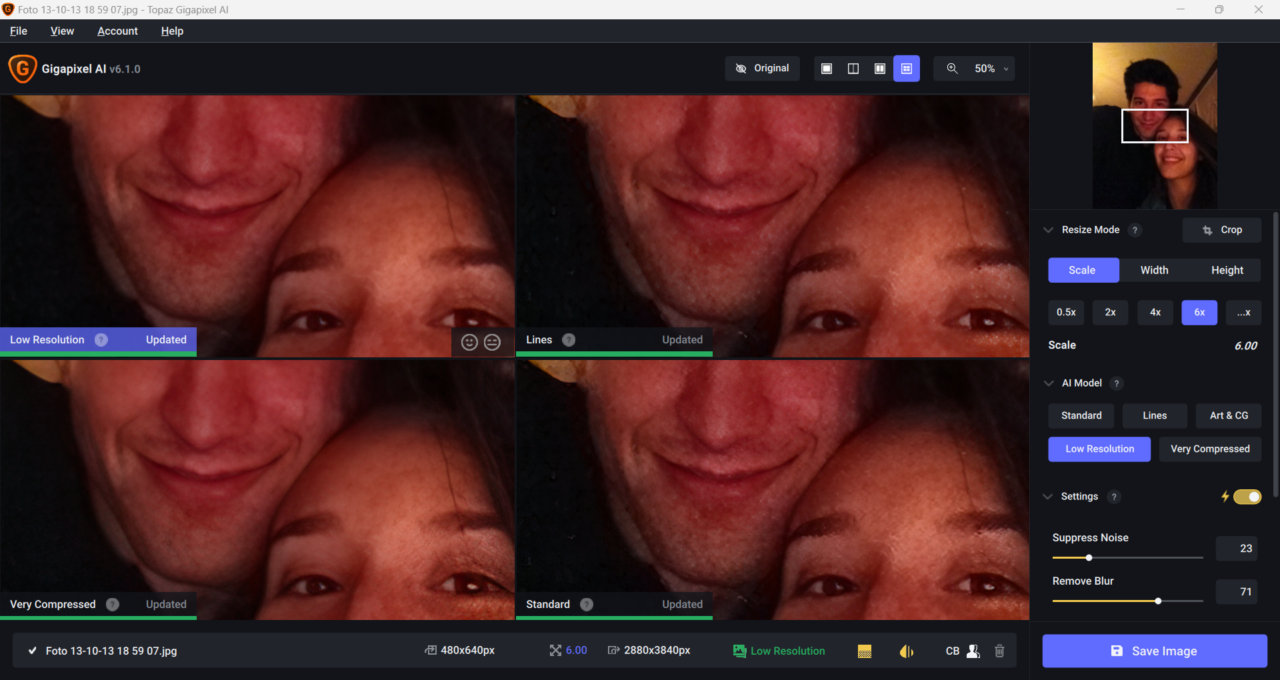This screenshot has width=1280, height=680.
Task: Collapse the Settings section
Action: pos(1048,497)
